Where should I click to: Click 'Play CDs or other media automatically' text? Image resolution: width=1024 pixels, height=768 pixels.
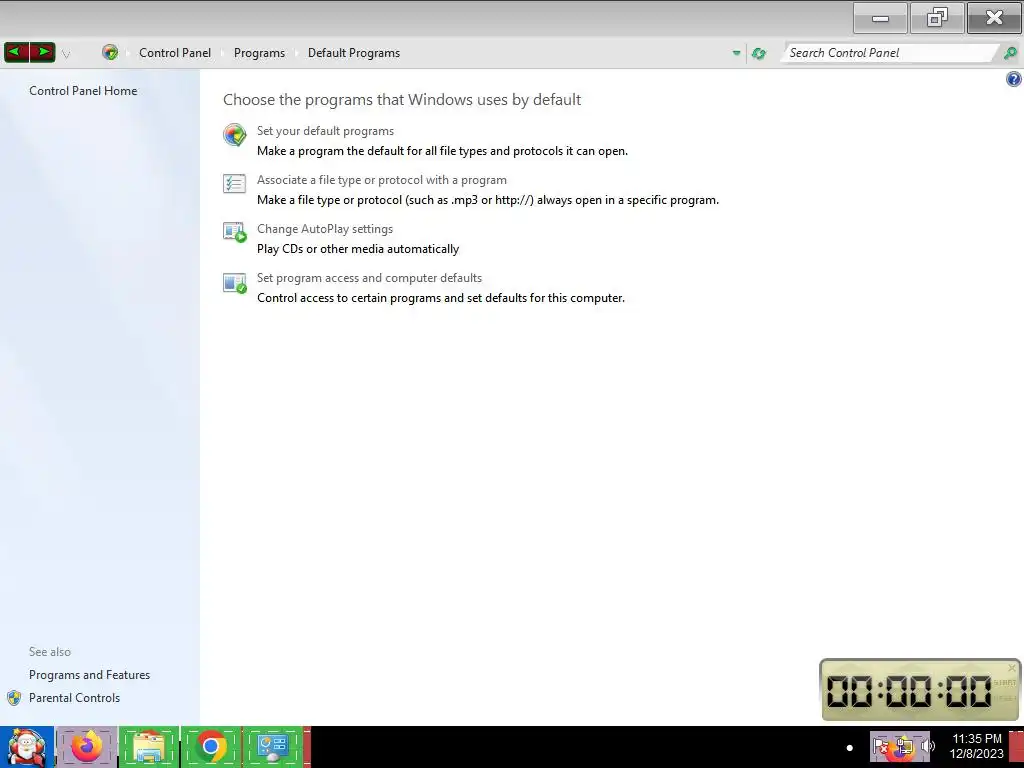[358, 249]
